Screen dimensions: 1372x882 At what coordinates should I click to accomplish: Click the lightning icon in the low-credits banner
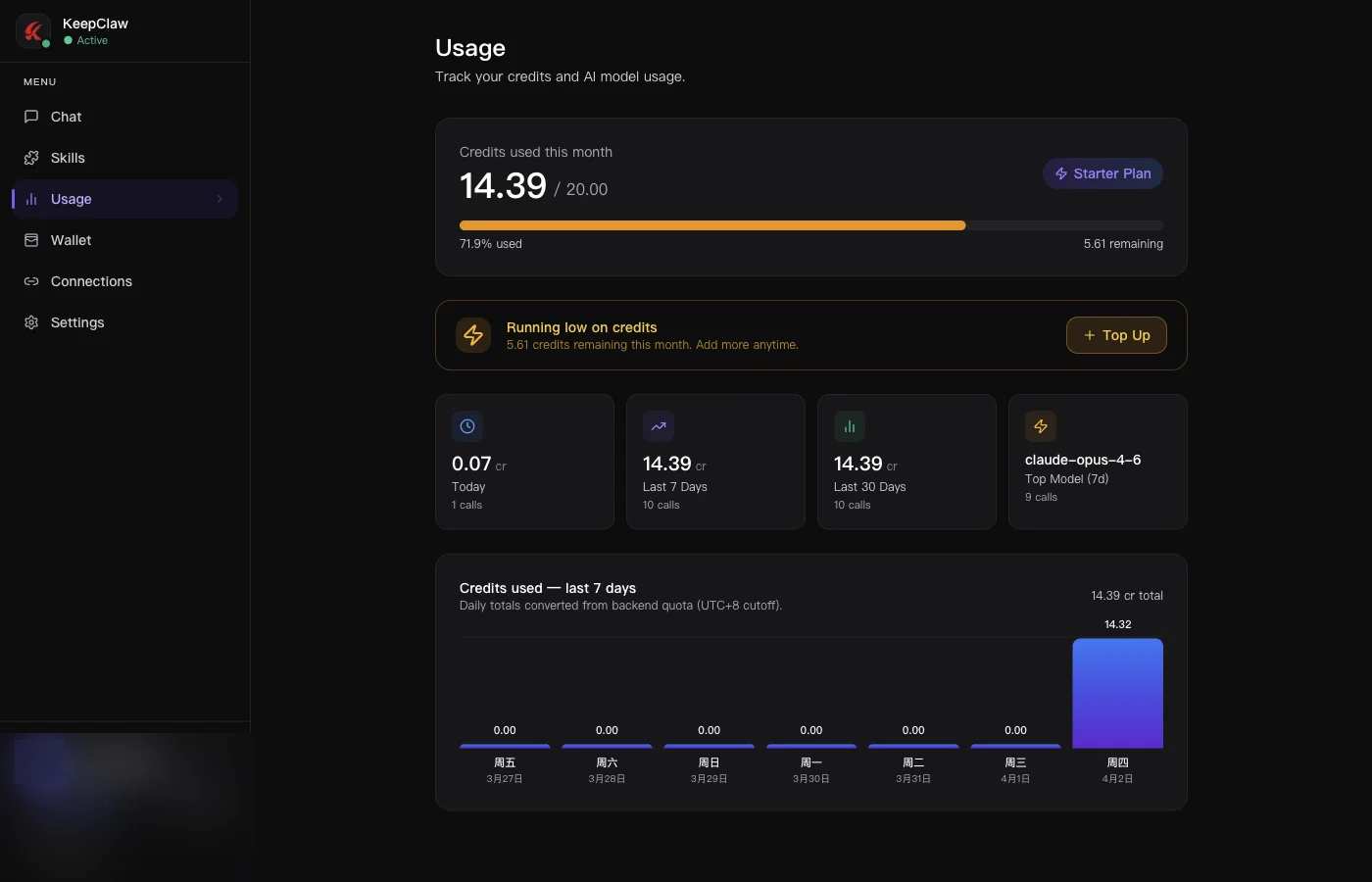point(473,334)
